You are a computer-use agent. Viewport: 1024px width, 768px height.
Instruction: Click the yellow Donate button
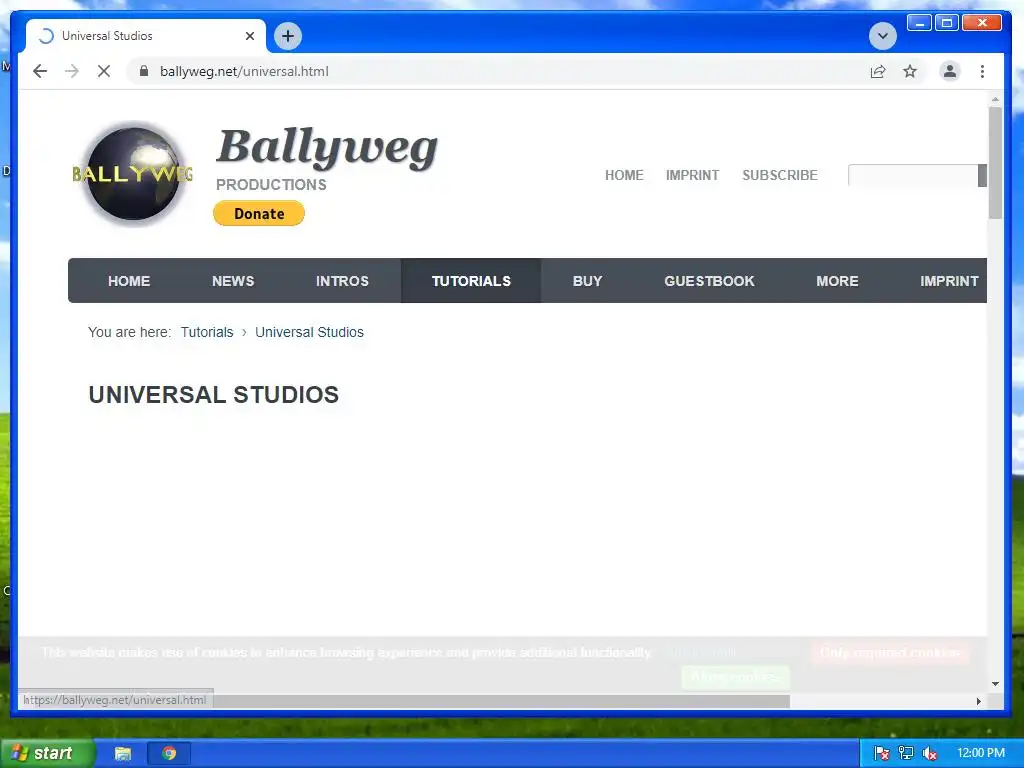click(259, 214)
